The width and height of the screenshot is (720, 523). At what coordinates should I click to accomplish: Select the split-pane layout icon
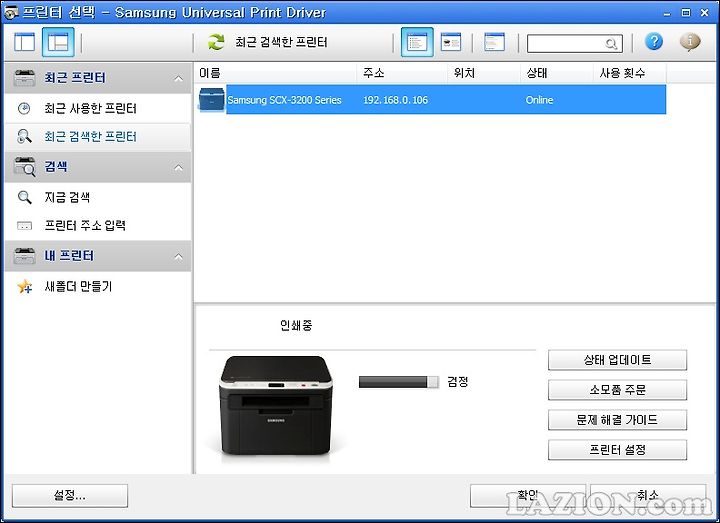pos(58,42)
